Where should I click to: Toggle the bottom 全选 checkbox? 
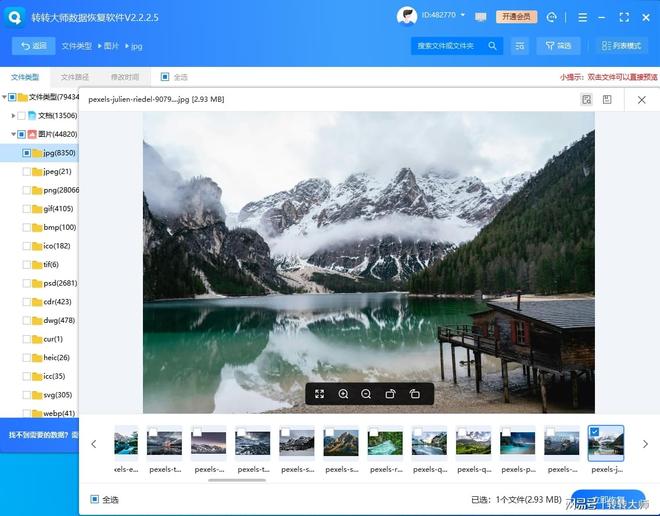coord(95,499)
